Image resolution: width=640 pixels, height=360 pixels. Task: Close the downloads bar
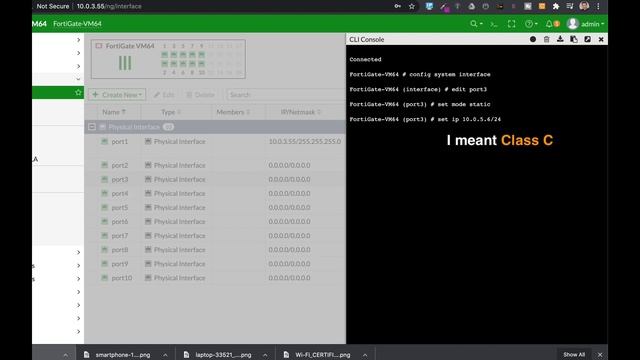[600, 355]
